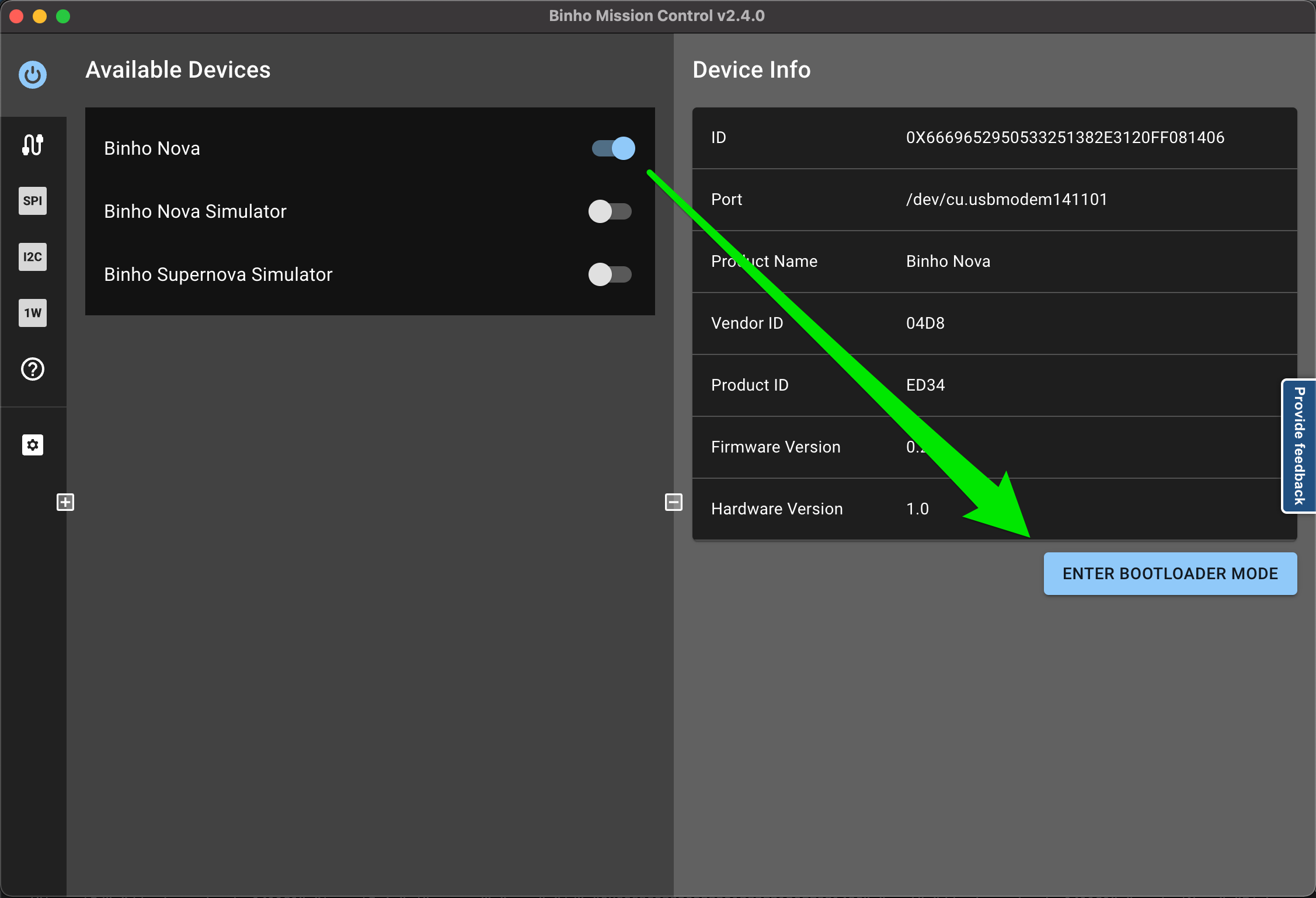Open the IO pins sidebar icon
Viewport: 1316px width, 898px height.
[33, 145]
